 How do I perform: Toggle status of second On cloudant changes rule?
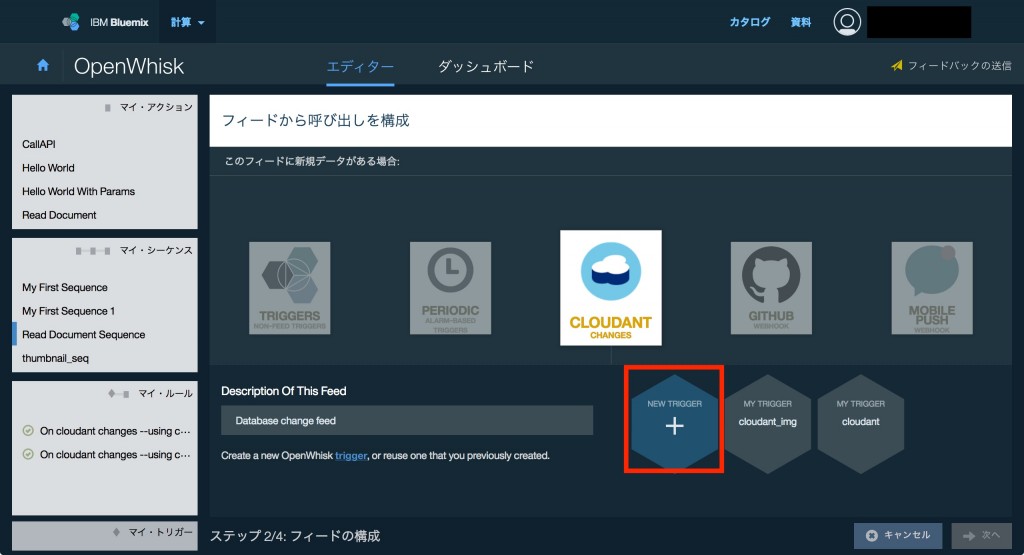coord(28,454)
